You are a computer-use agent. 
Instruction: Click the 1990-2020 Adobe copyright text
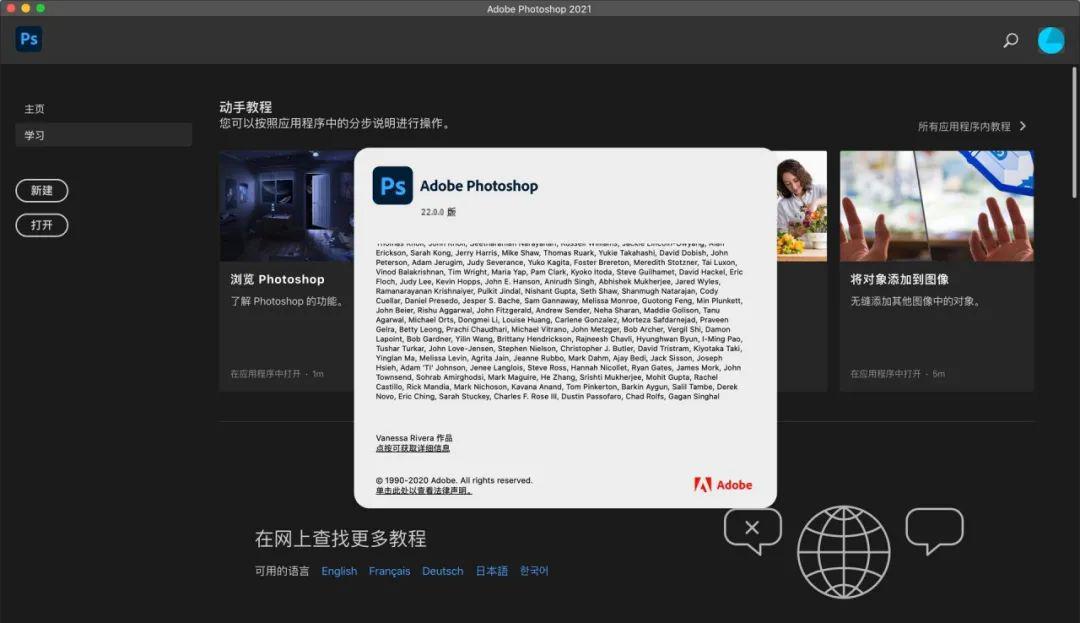(x=454, y=481)
